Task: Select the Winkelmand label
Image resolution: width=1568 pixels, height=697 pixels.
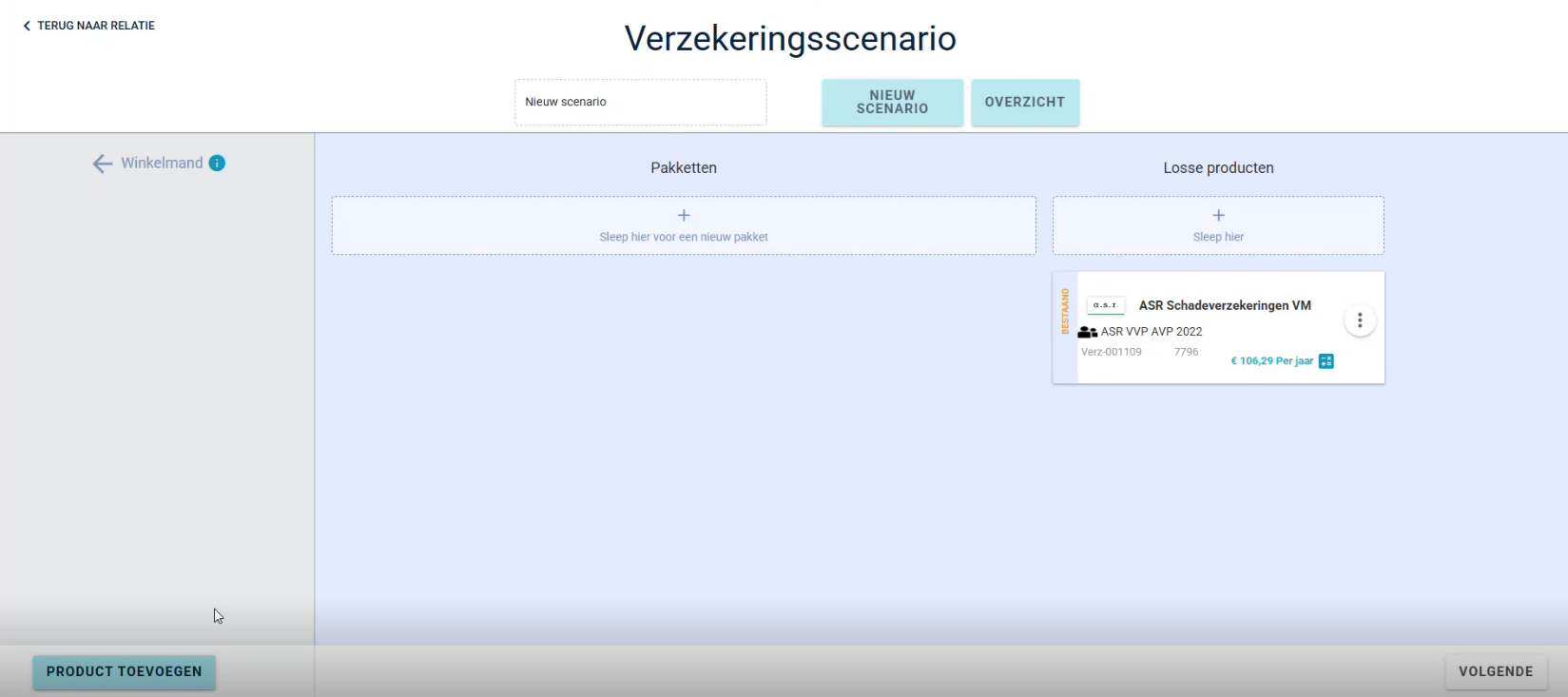Action: point(162,164)
